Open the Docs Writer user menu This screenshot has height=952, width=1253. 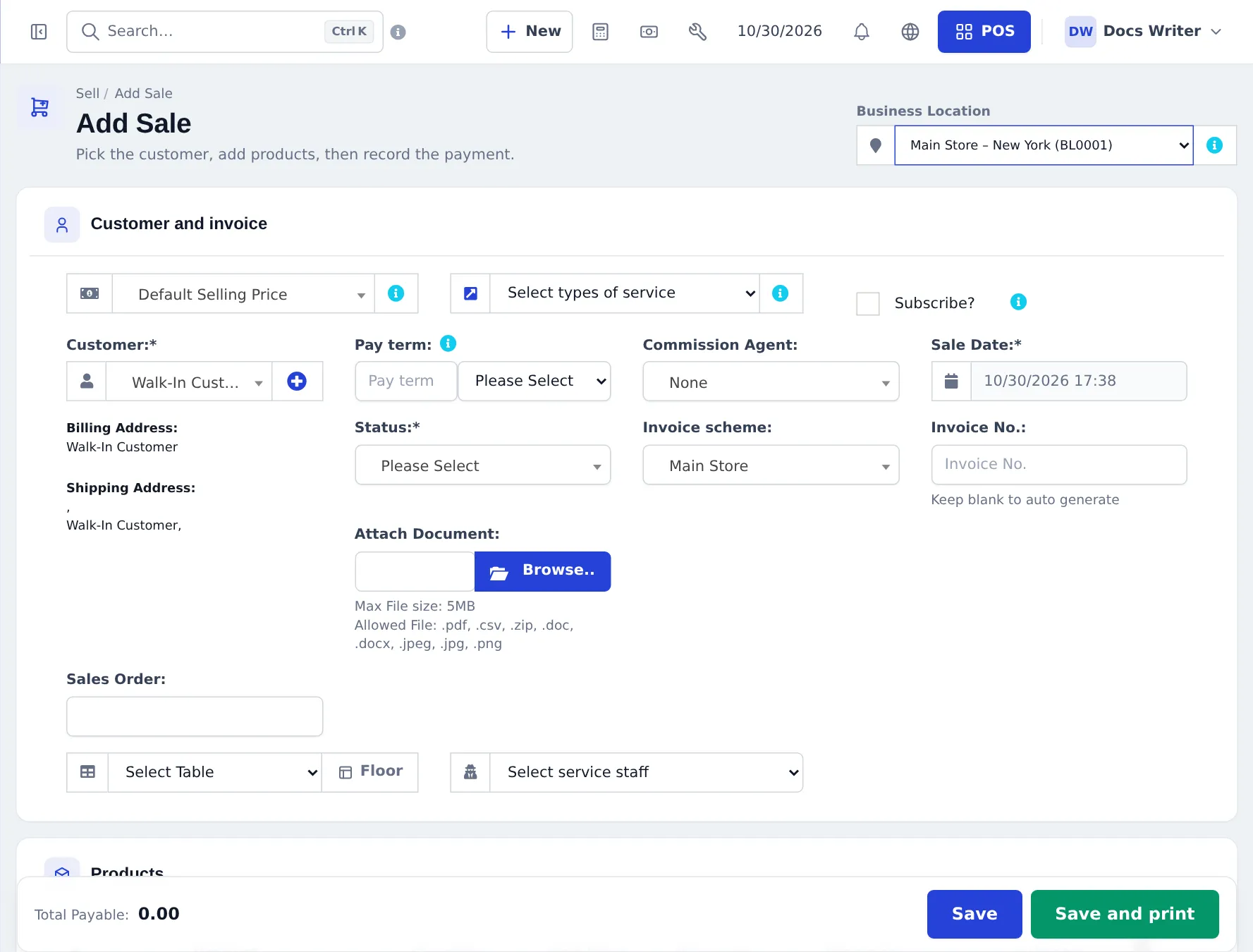(x=1142, y=32)
